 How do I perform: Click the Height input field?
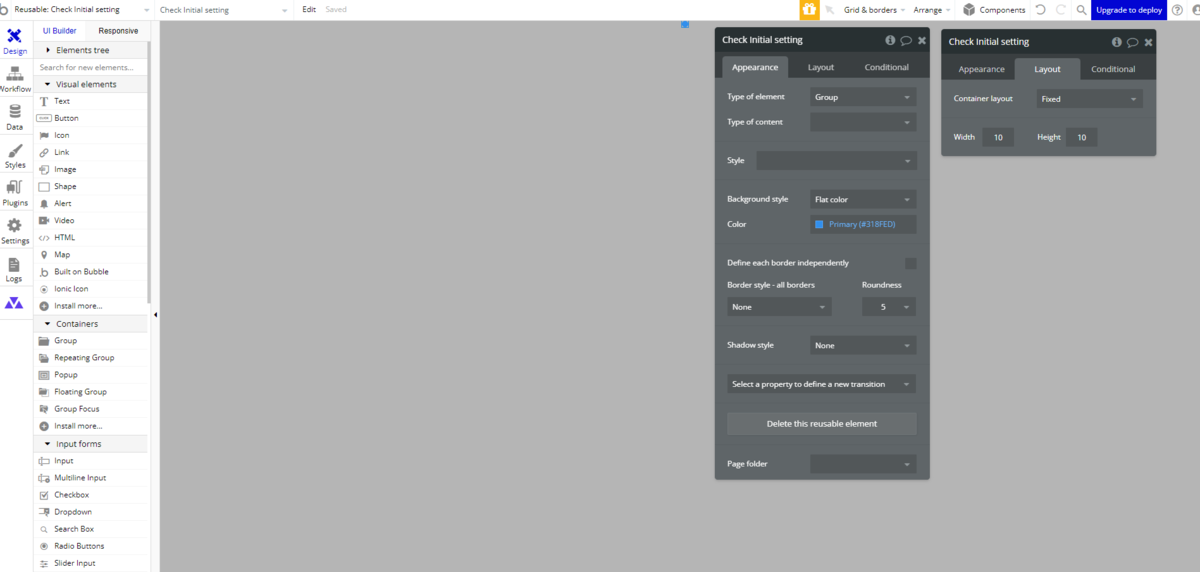[1081, 137]
